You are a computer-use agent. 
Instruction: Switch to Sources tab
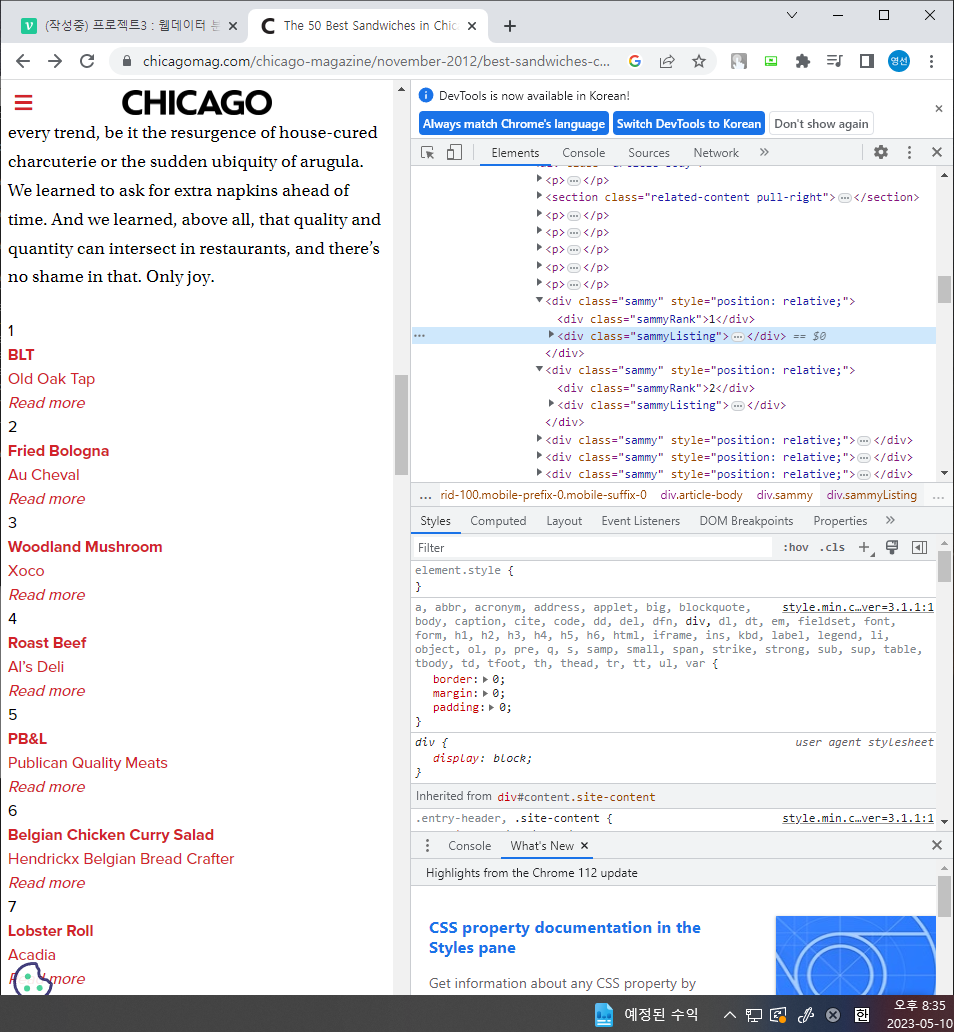click(649, 153)
